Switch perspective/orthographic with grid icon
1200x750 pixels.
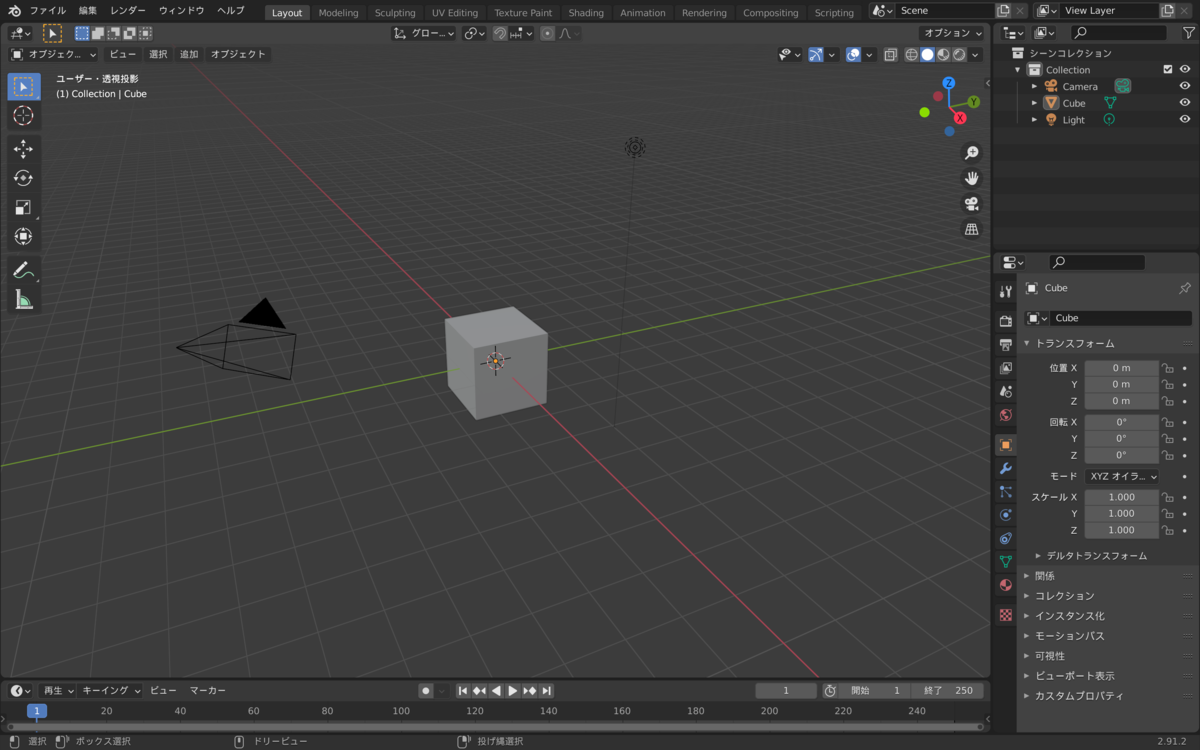point(971,229)
